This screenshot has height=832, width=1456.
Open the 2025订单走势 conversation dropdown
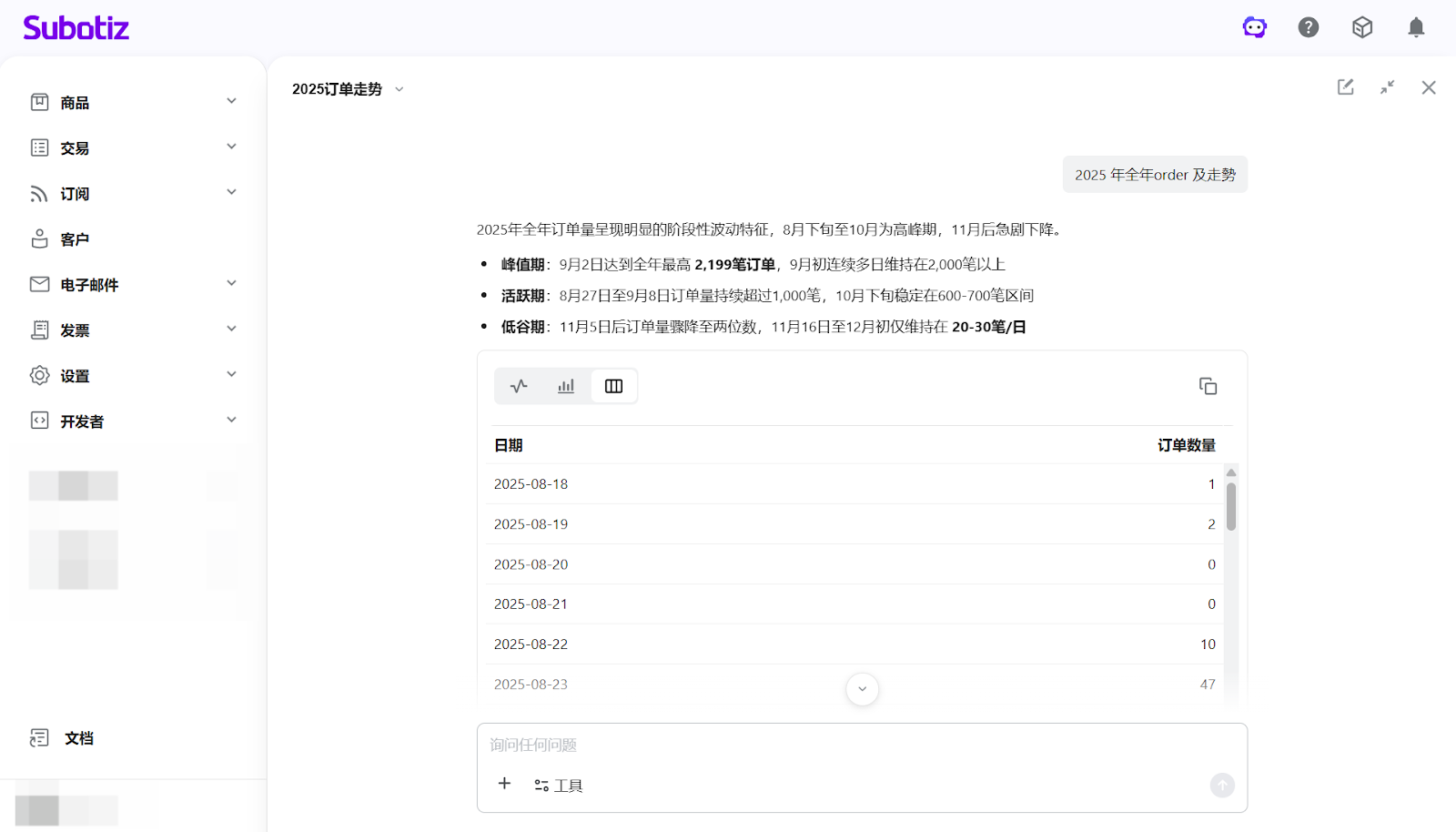pos(348,89)
